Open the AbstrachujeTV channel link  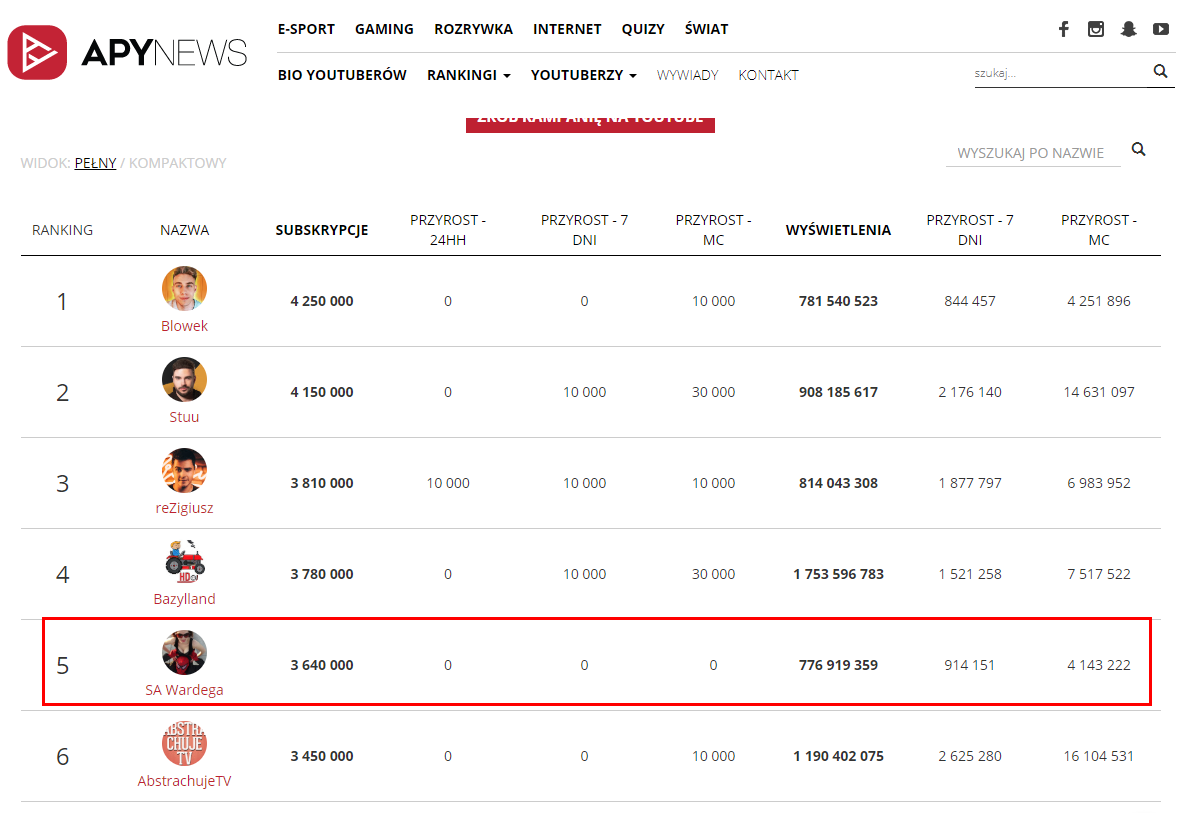tap(184, 780)
